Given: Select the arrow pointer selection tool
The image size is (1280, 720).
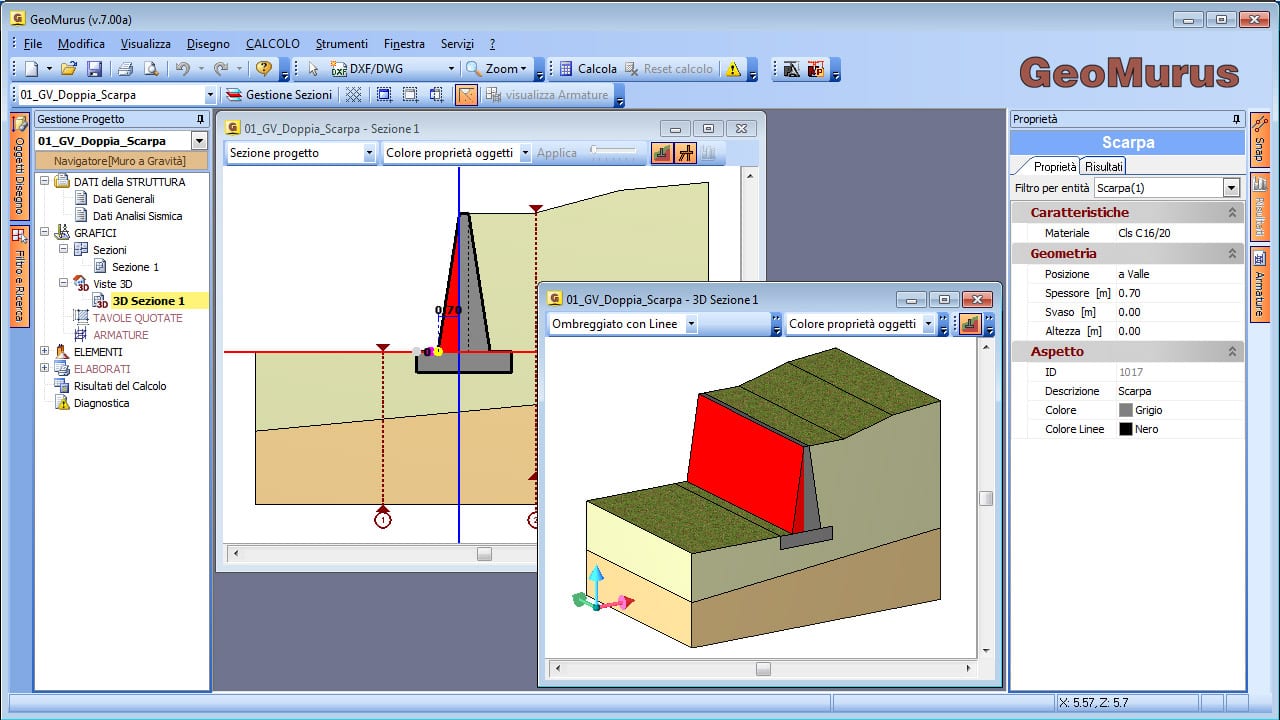Looking at the screenshot, I should tap(313, 69).
